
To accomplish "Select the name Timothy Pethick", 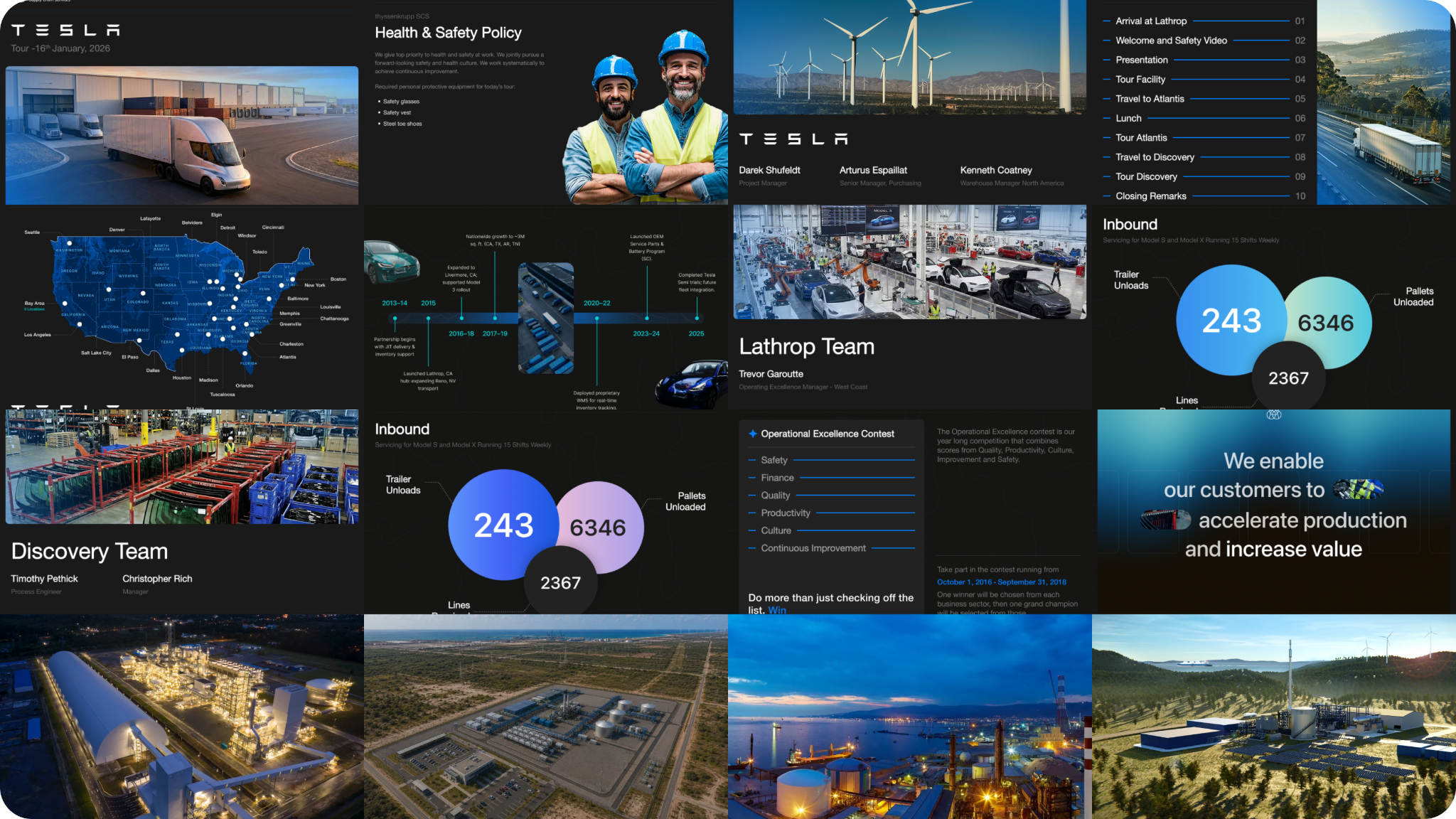I will click(44, 579).
